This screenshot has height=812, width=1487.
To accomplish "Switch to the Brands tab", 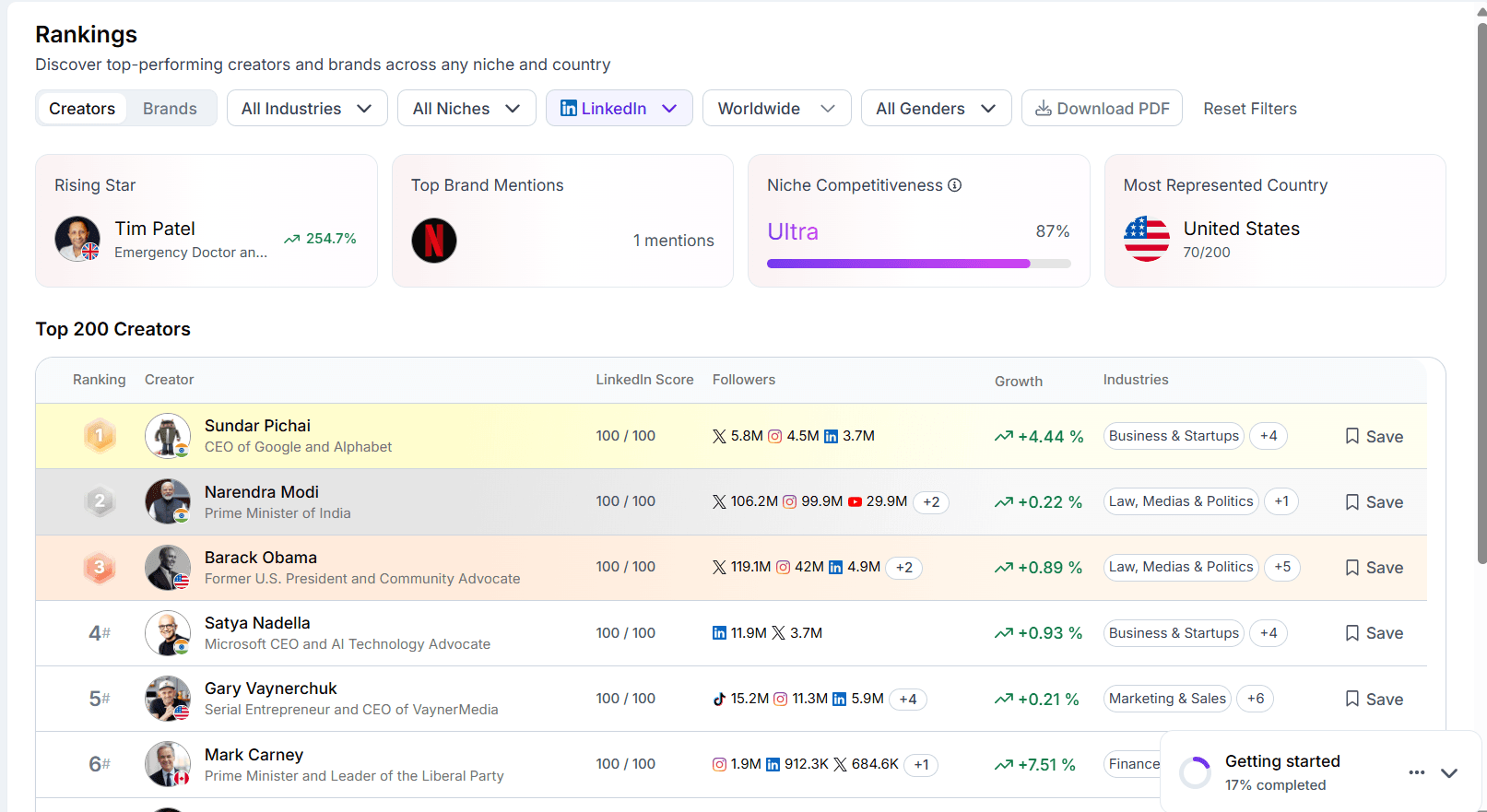I will click(170, 109).
